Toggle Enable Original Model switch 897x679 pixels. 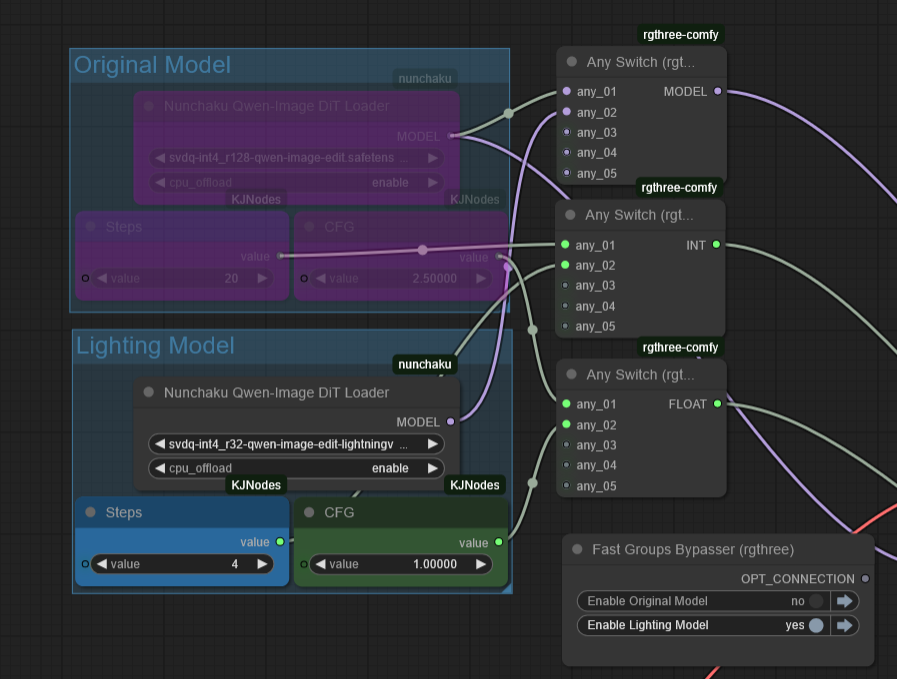coord(816,601)
